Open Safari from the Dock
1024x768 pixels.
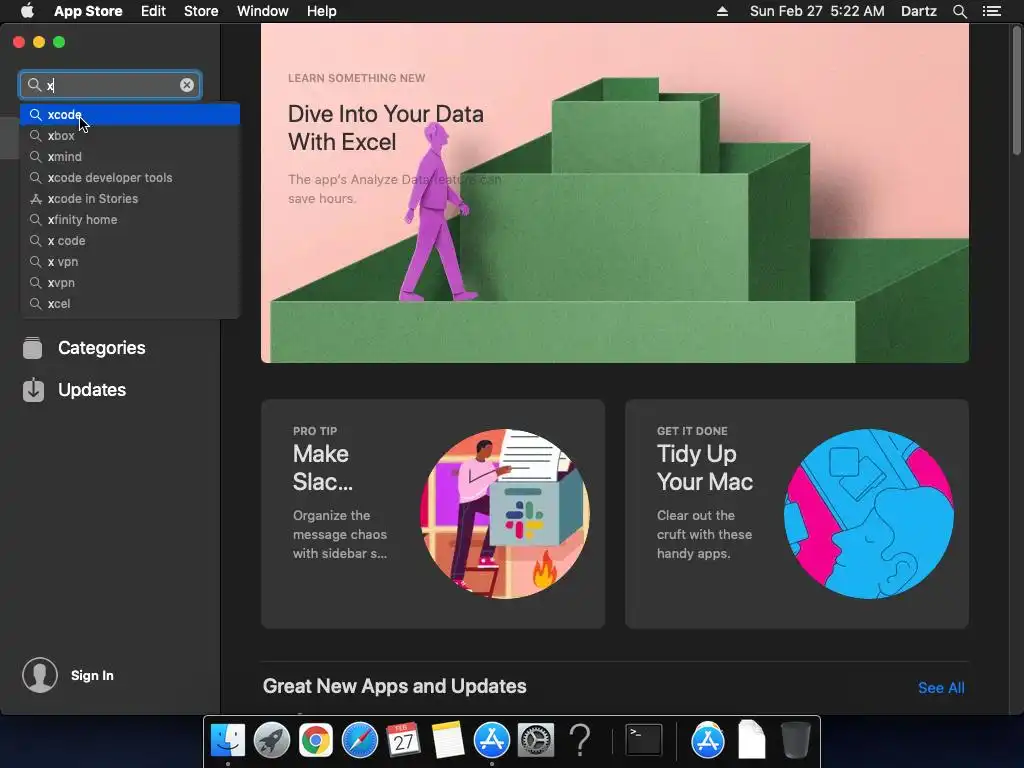pyautogui.click(x=360, y=740)
